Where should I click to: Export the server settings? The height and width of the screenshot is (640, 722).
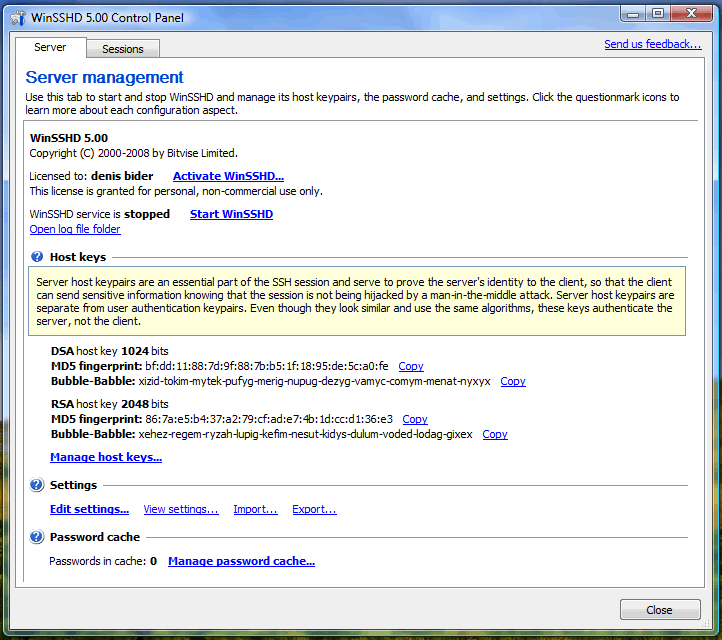[x=314, y=509]
